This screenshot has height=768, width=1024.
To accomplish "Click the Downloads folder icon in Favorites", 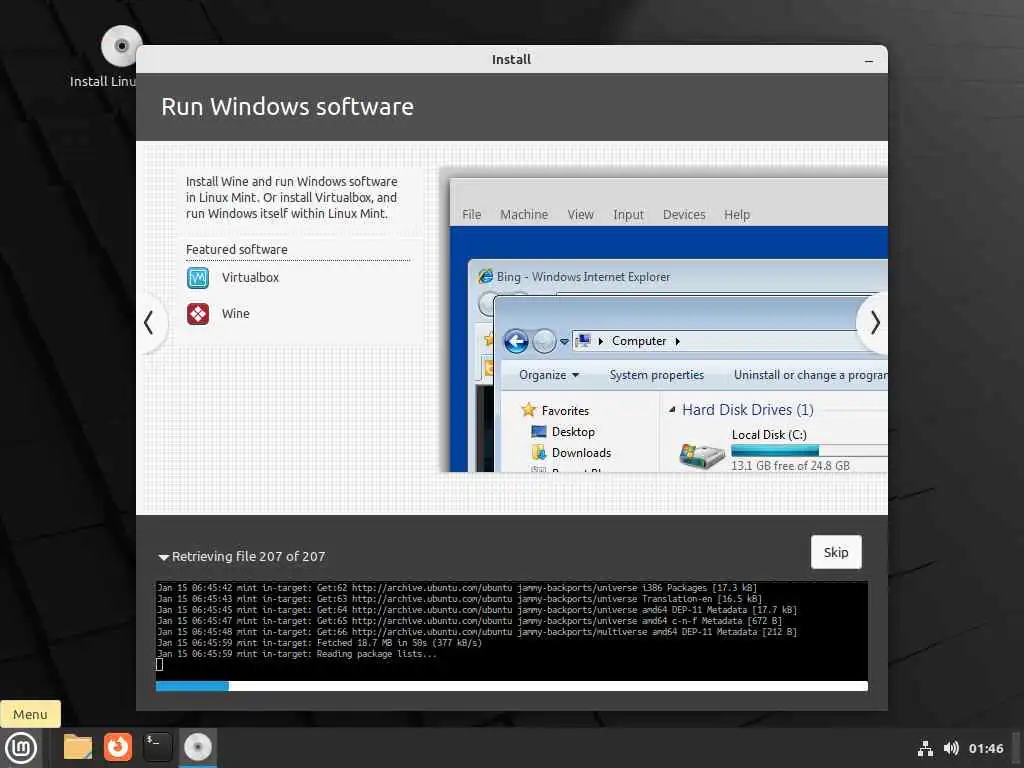I will pos(539,453).
